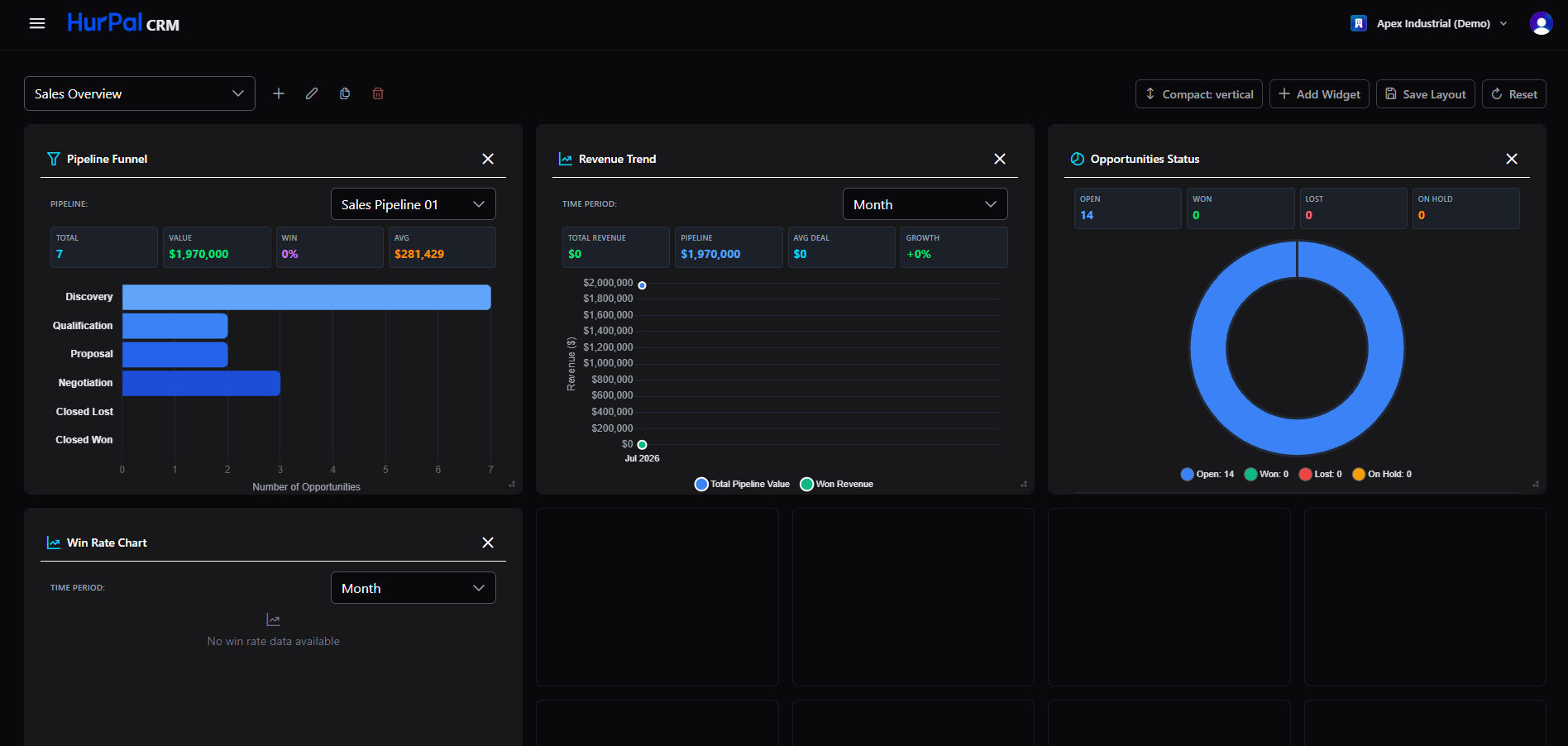
Task: Click the WON 0 status card
Action: tap(1241, 208)
